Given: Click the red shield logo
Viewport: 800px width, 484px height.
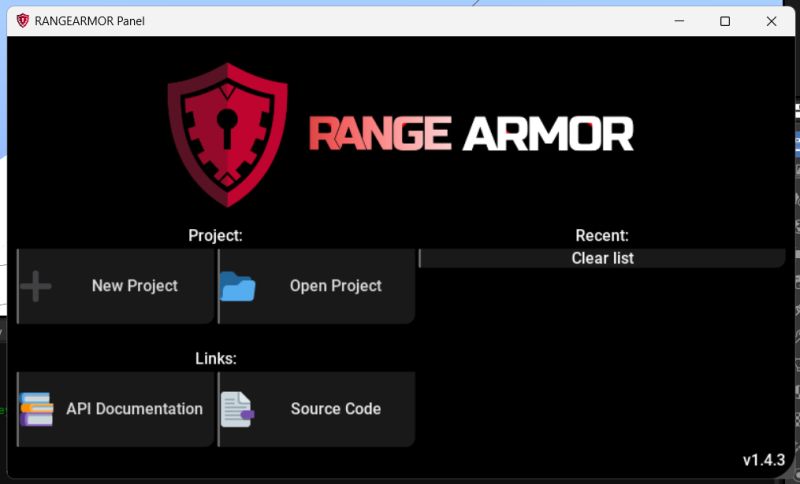Looking at the screenshot, I should point(228,135).
